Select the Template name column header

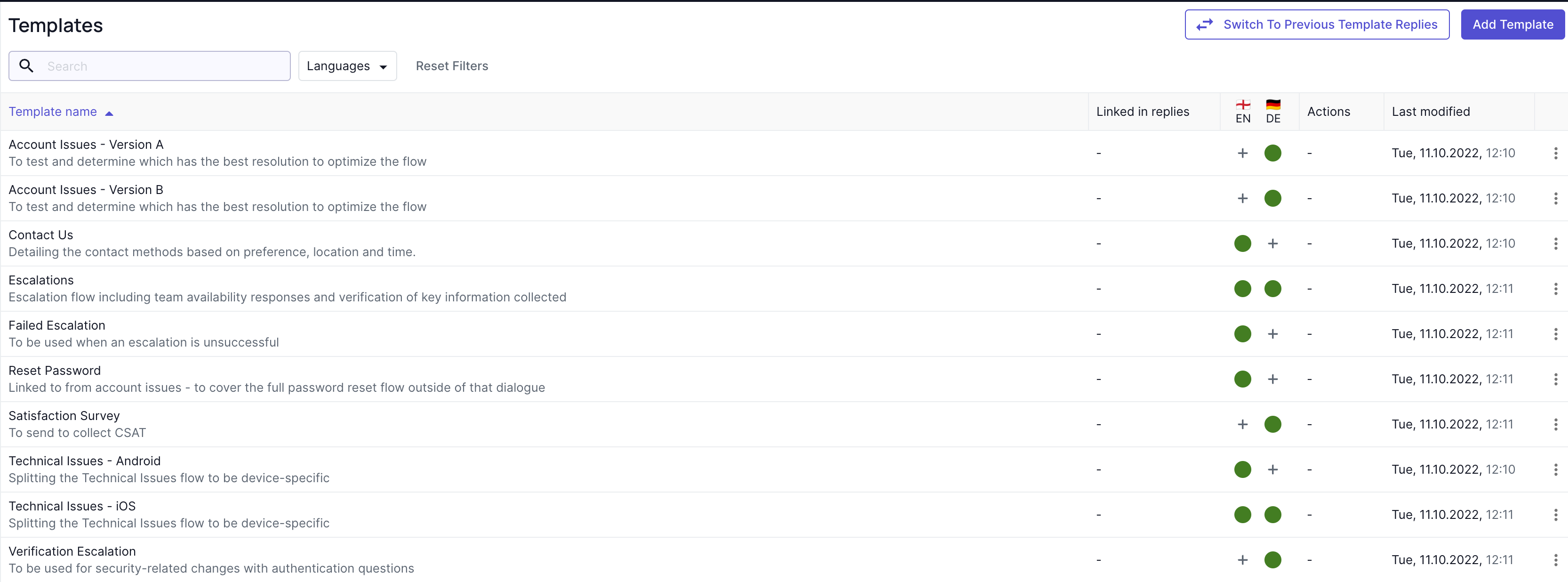[x=60, y=111]
